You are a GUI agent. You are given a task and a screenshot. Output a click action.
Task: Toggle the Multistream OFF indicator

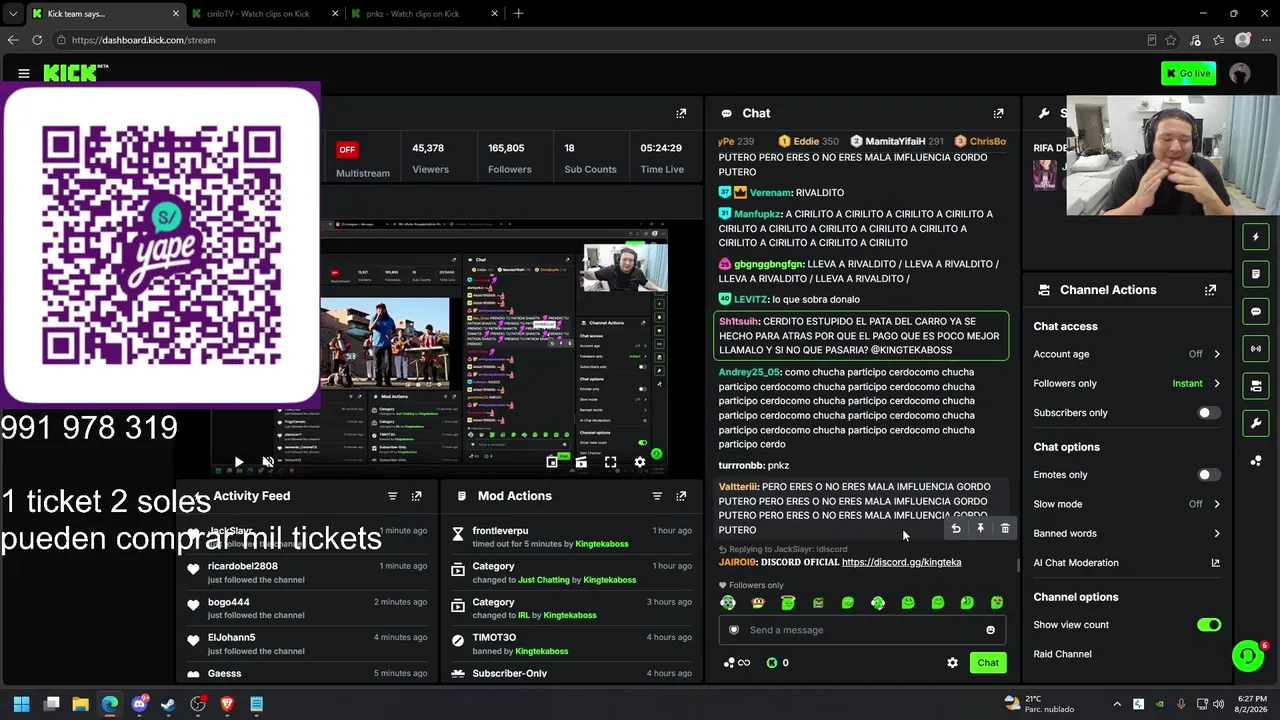pyautogui.click(x=347, y=150)
